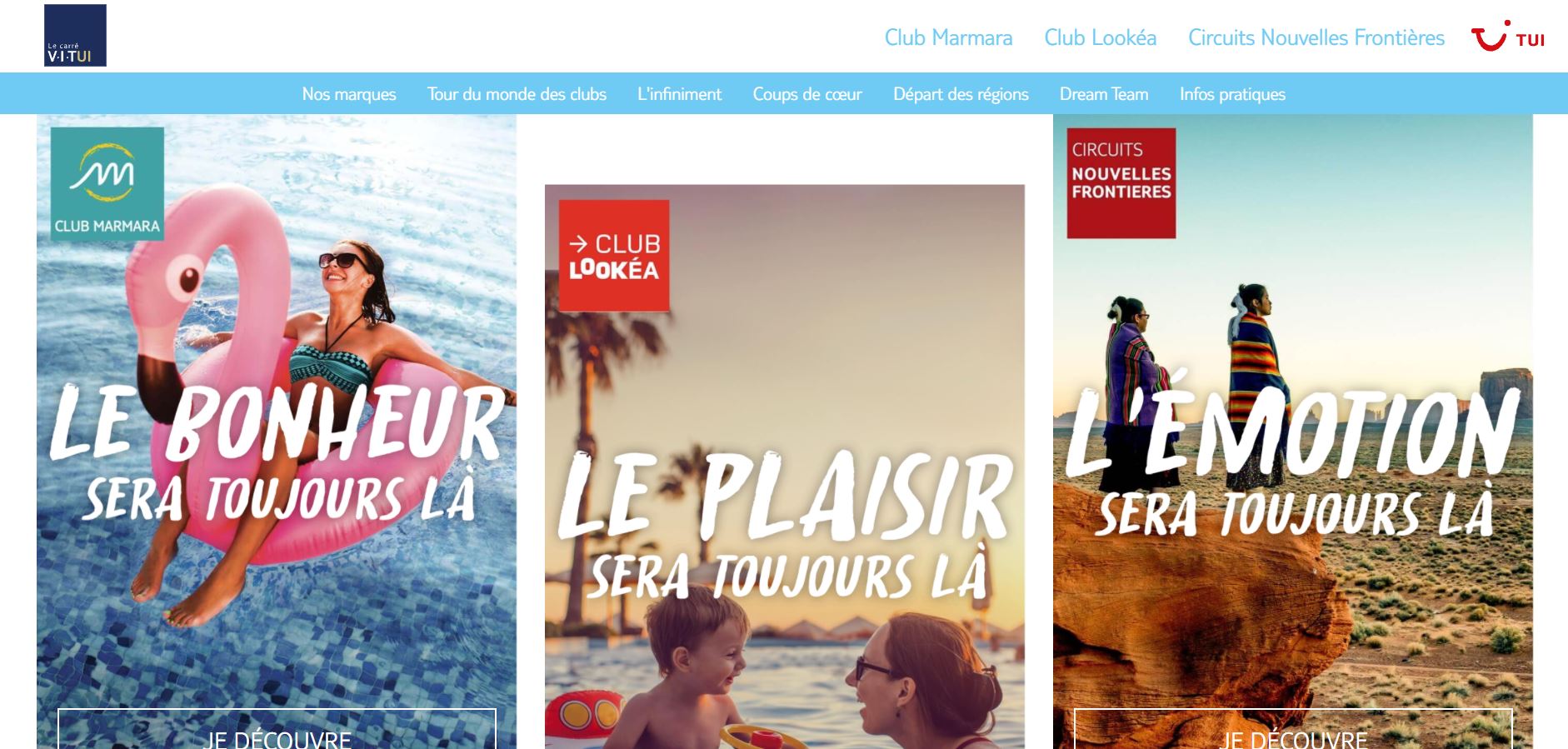
Task: Open the Club Lookéa header link
Action: [x=1100, y=37]
